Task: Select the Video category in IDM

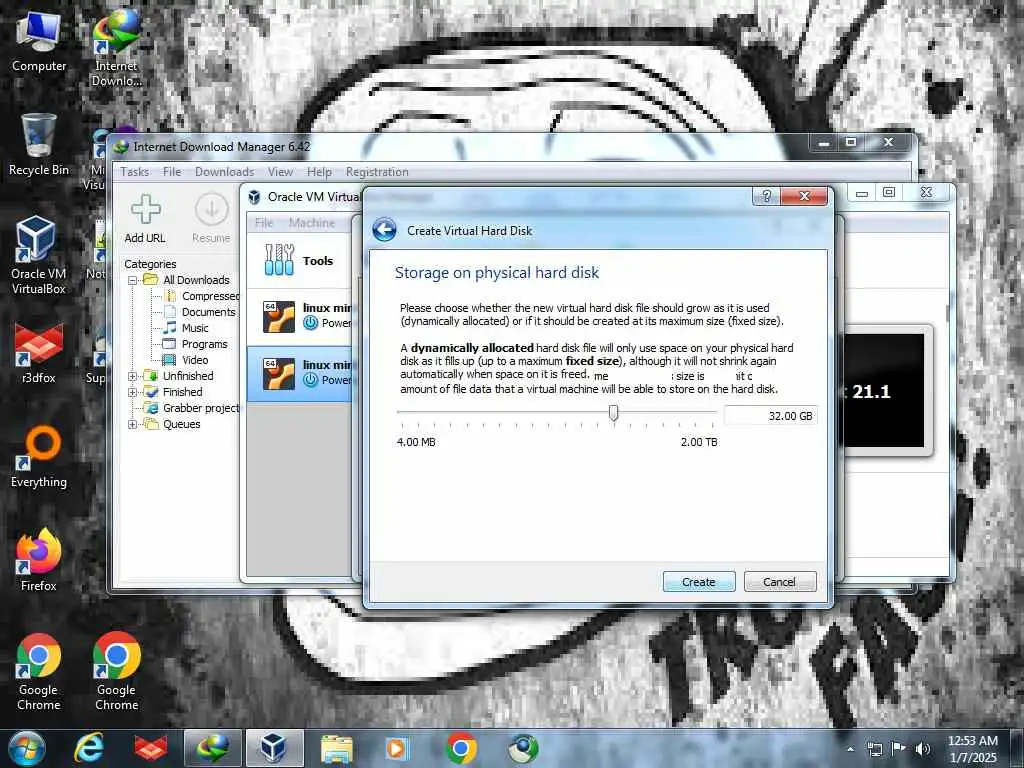Action: [195, 360]
